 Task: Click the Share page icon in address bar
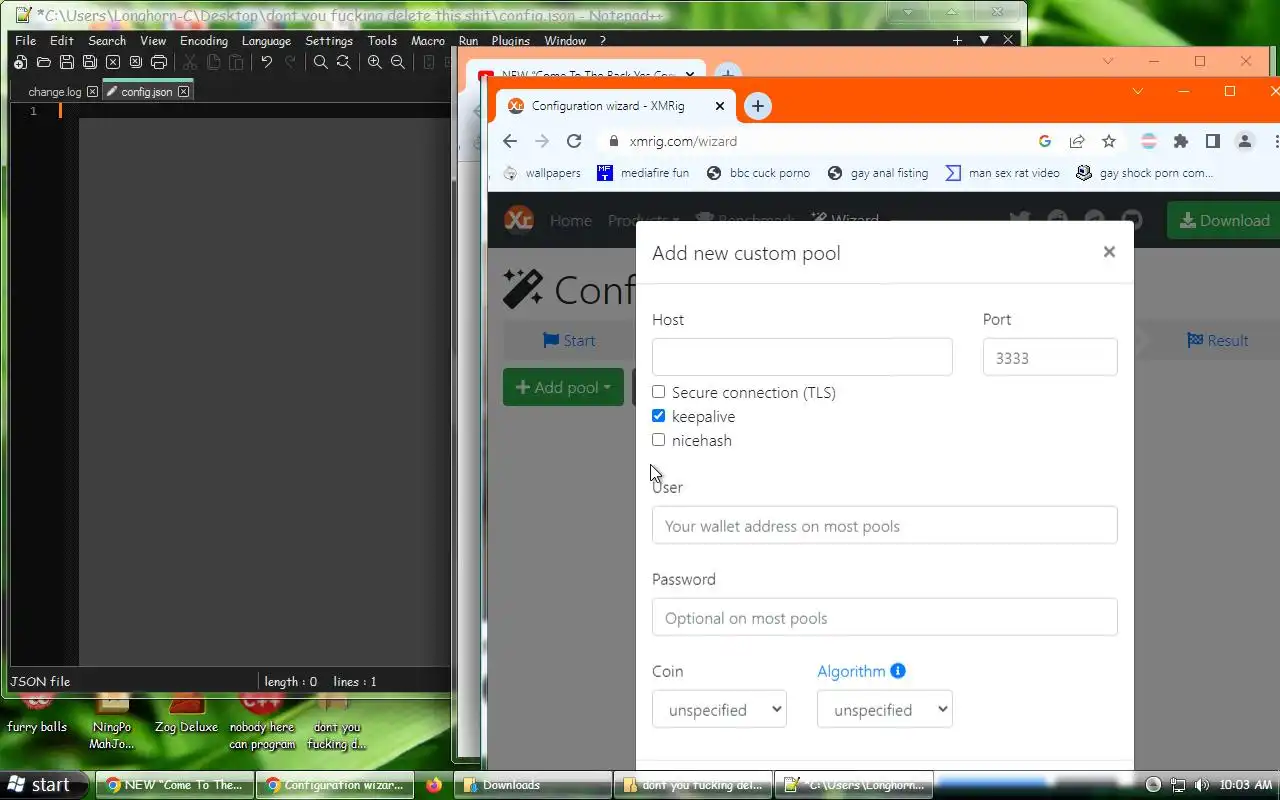1077,142
